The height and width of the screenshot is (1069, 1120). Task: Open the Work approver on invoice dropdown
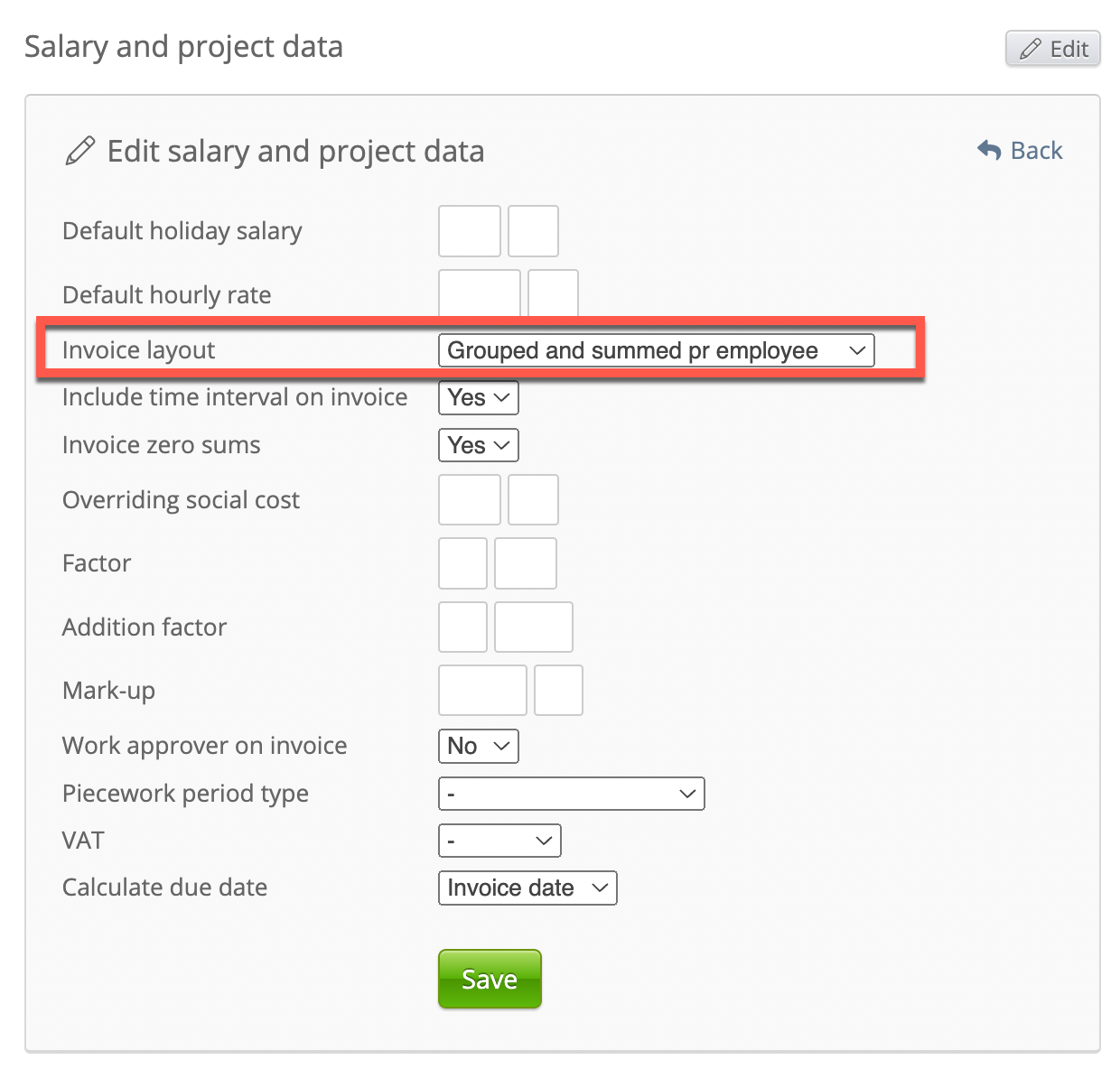tap(478, 746)
